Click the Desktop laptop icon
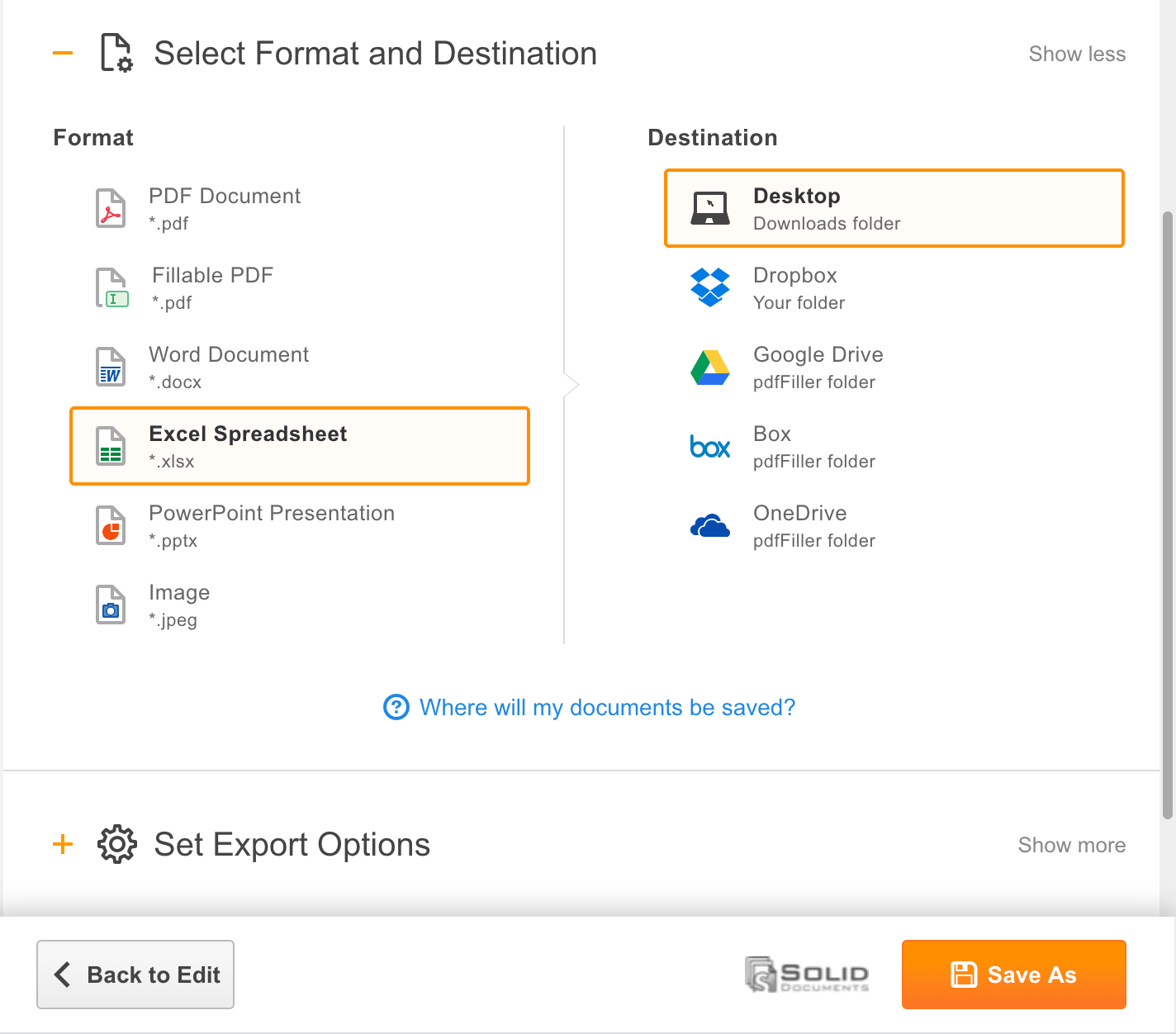 pos(710,208)
